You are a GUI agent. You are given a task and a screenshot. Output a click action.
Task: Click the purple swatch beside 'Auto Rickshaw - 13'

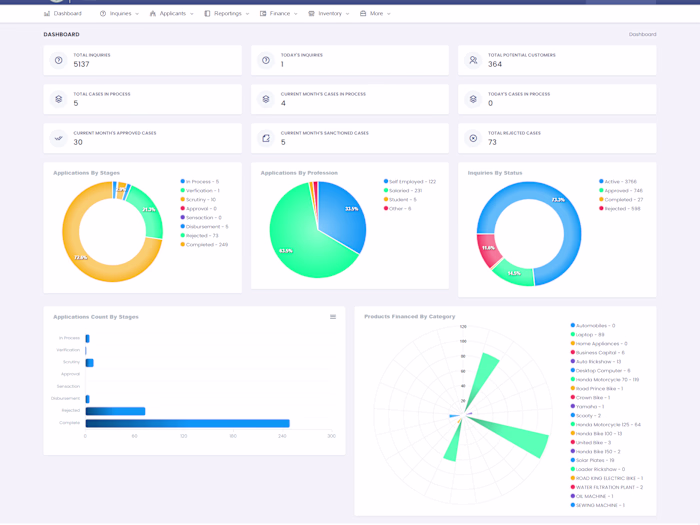[573, 361]
